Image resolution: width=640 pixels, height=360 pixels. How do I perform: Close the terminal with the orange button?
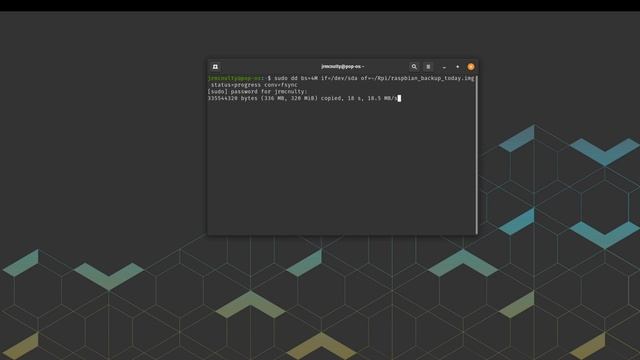(x=471, y=67)
